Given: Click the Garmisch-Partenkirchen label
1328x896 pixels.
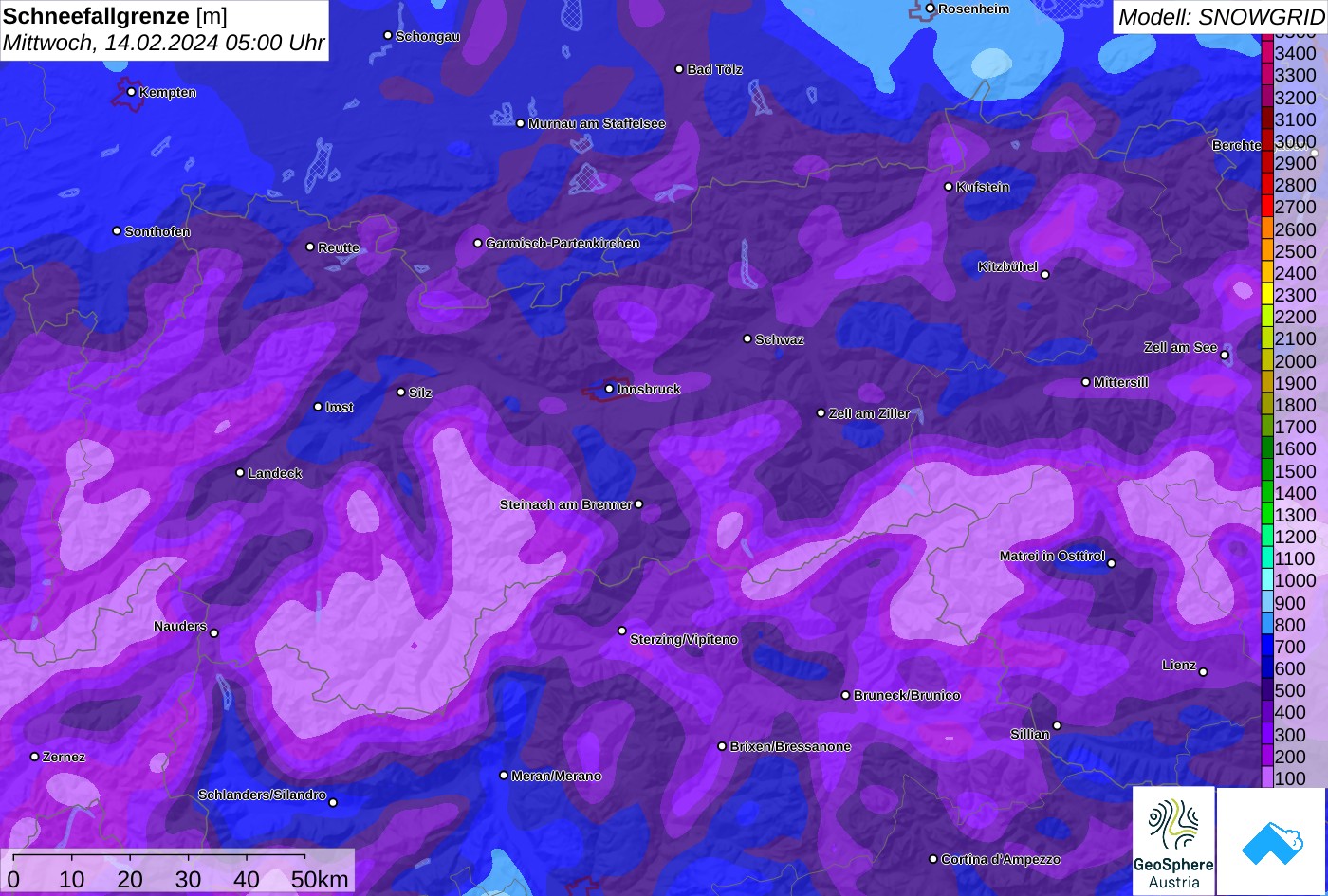Looking at the screenshot, I should click(563, 243).
